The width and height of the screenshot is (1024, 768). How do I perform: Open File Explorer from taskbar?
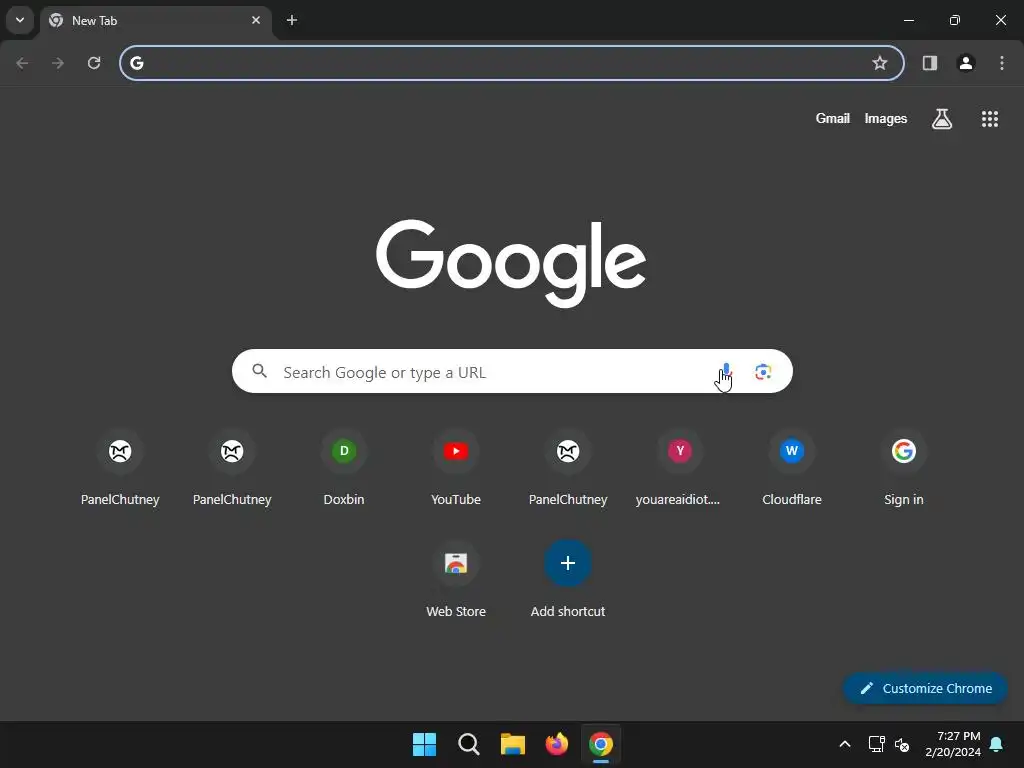(513, 744)
